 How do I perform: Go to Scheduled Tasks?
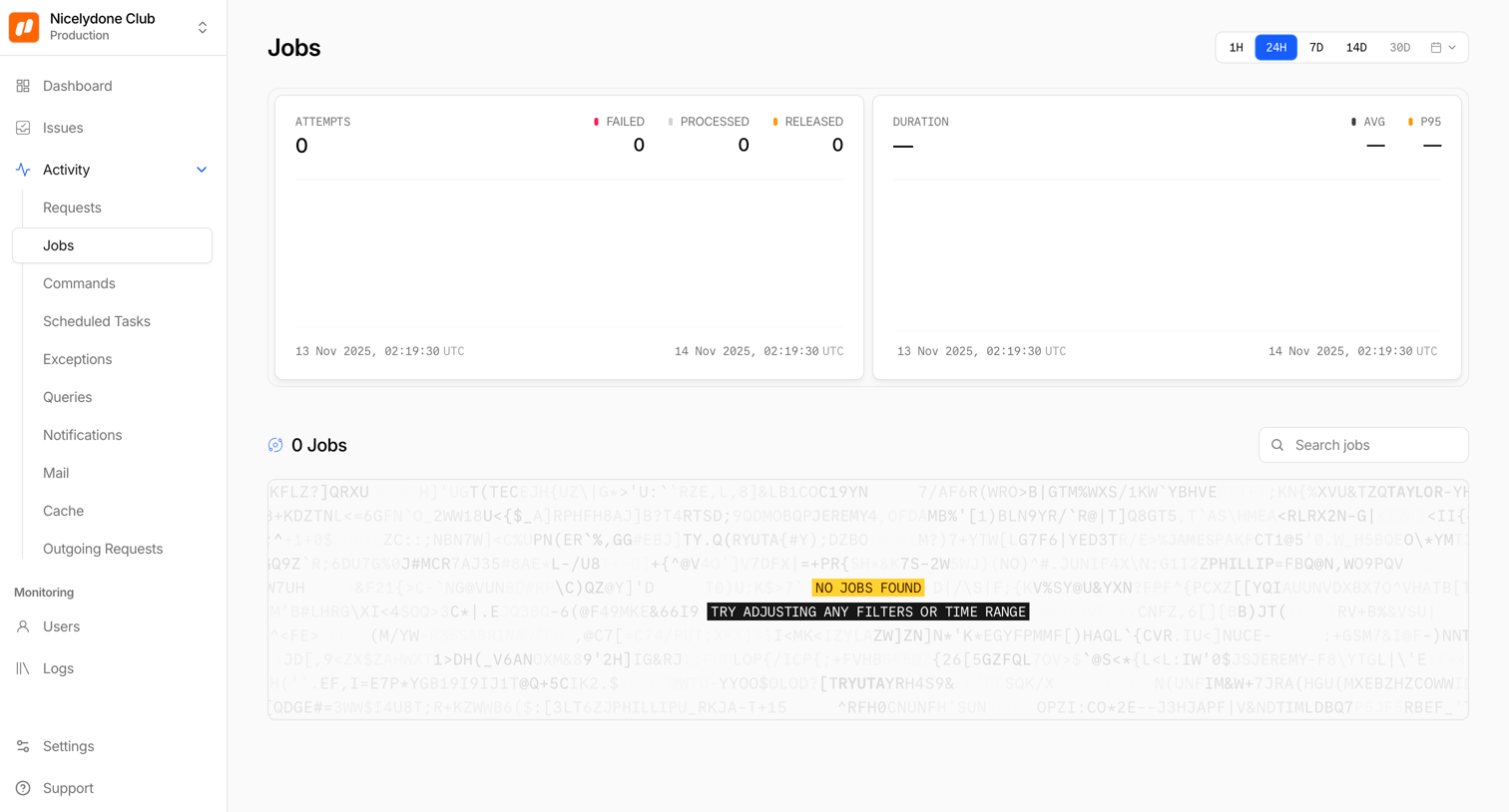click(97, 321)
